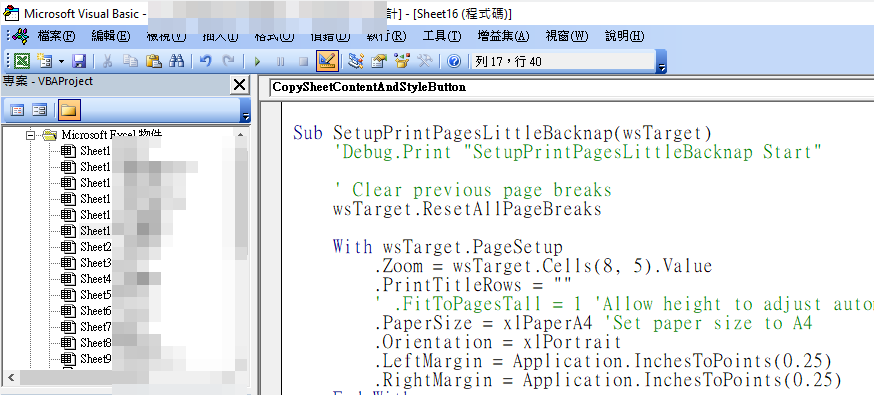Select Sheet5 in project tree
The image size is (874, 395).
(x=95, y=295)
